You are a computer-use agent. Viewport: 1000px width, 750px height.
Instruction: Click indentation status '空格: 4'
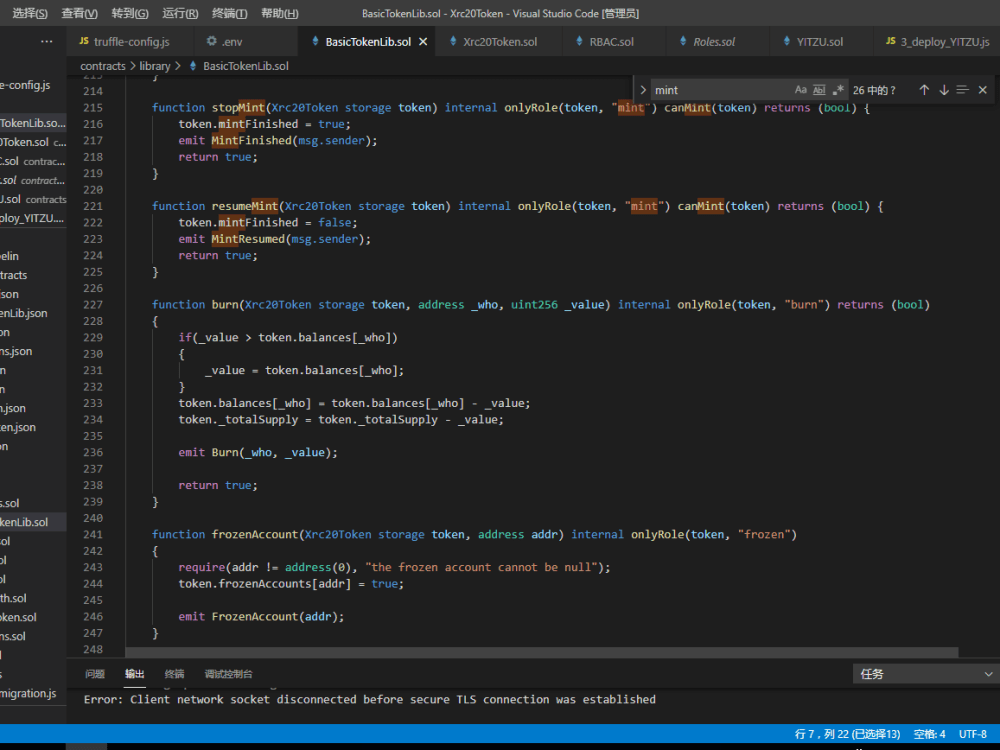point(929,734)
